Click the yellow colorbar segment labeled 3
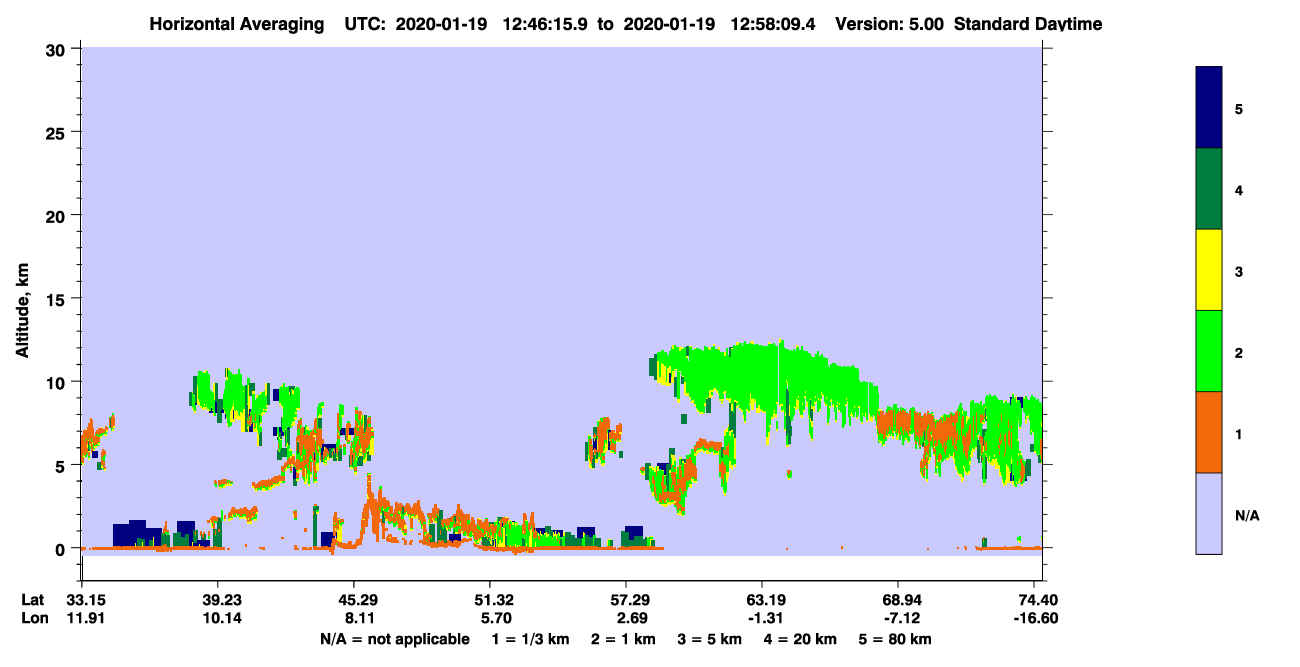Screen dimensions: 1300x667 click(1209, 270)
